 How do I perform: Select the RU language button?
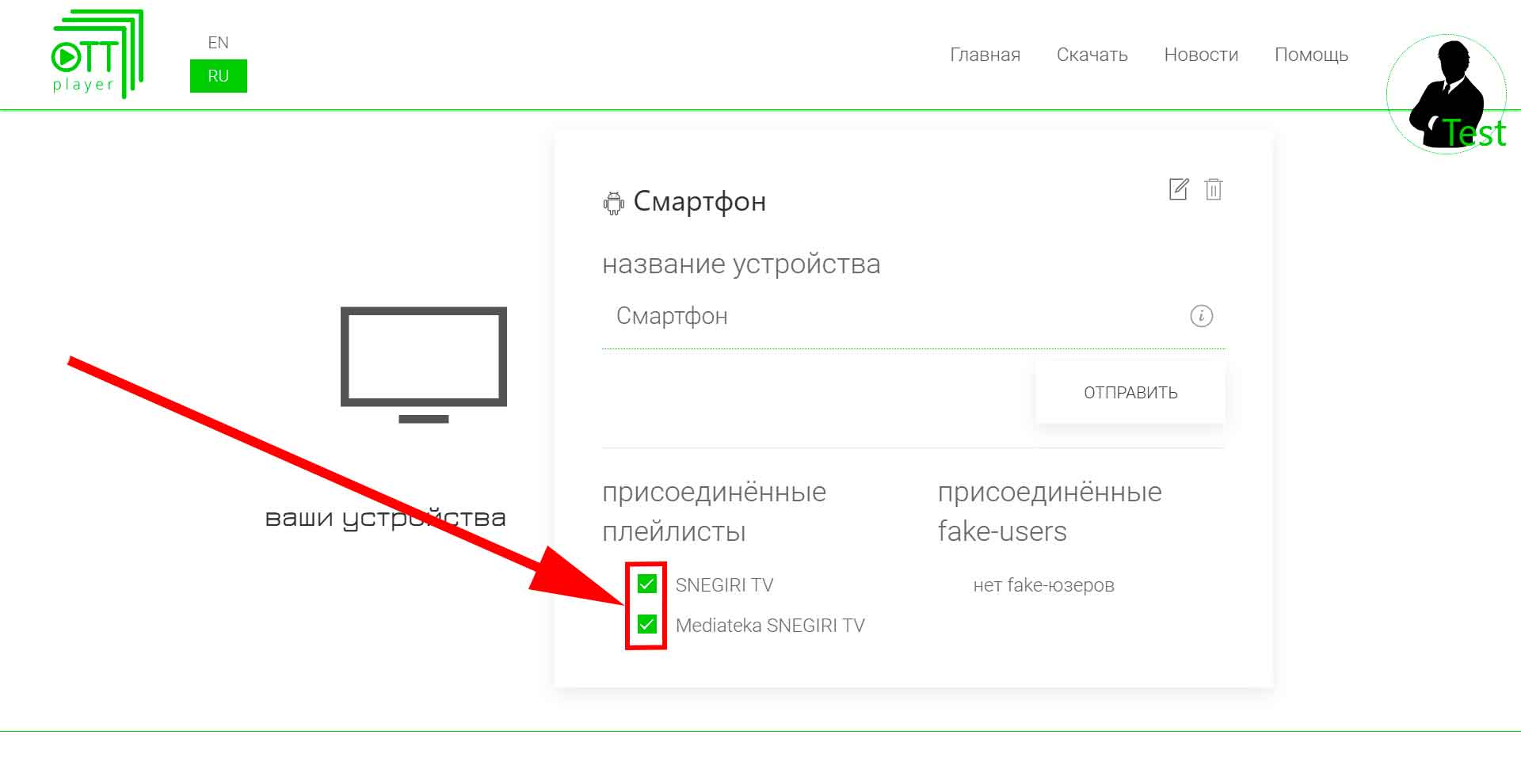tap(218, 76)
